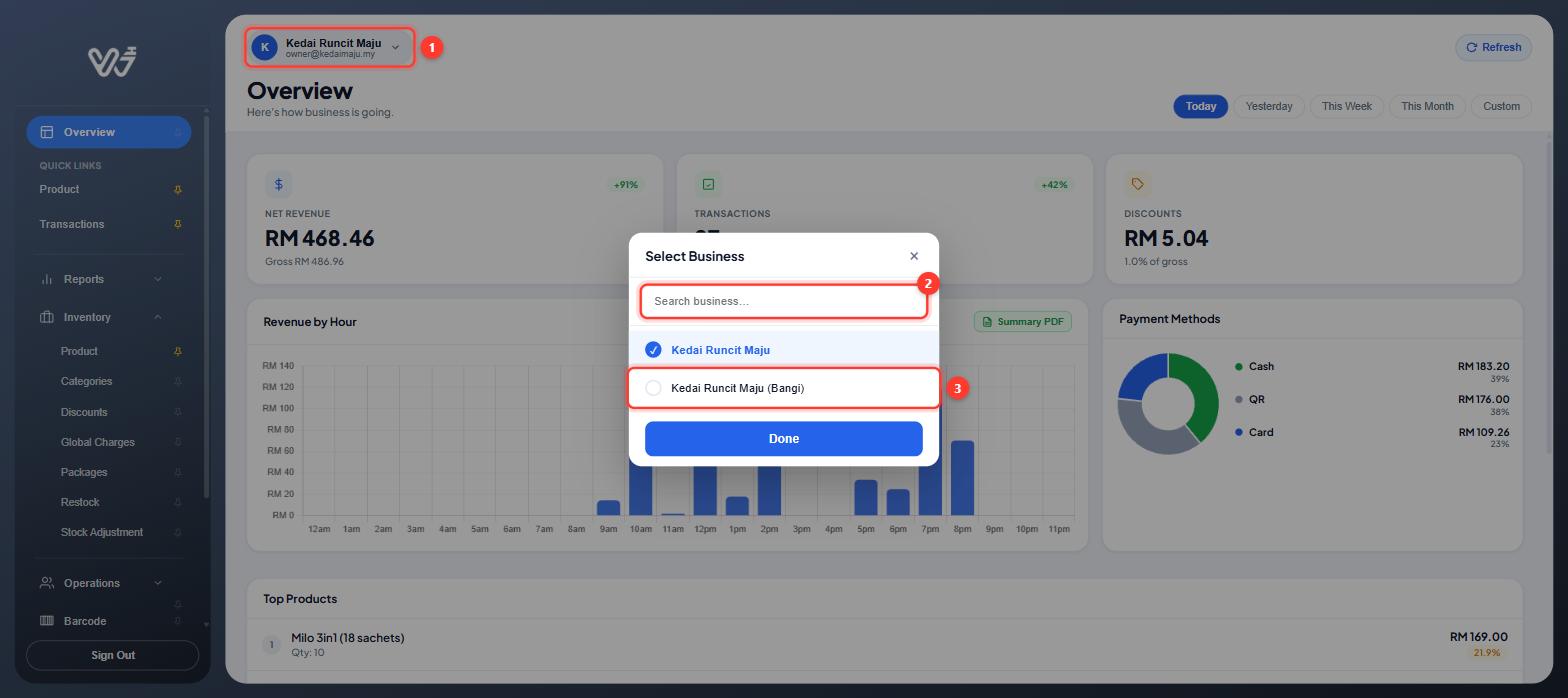Open Categories under Inventory
Viewport: 1568px width, 698px height.
click(86, 381)
